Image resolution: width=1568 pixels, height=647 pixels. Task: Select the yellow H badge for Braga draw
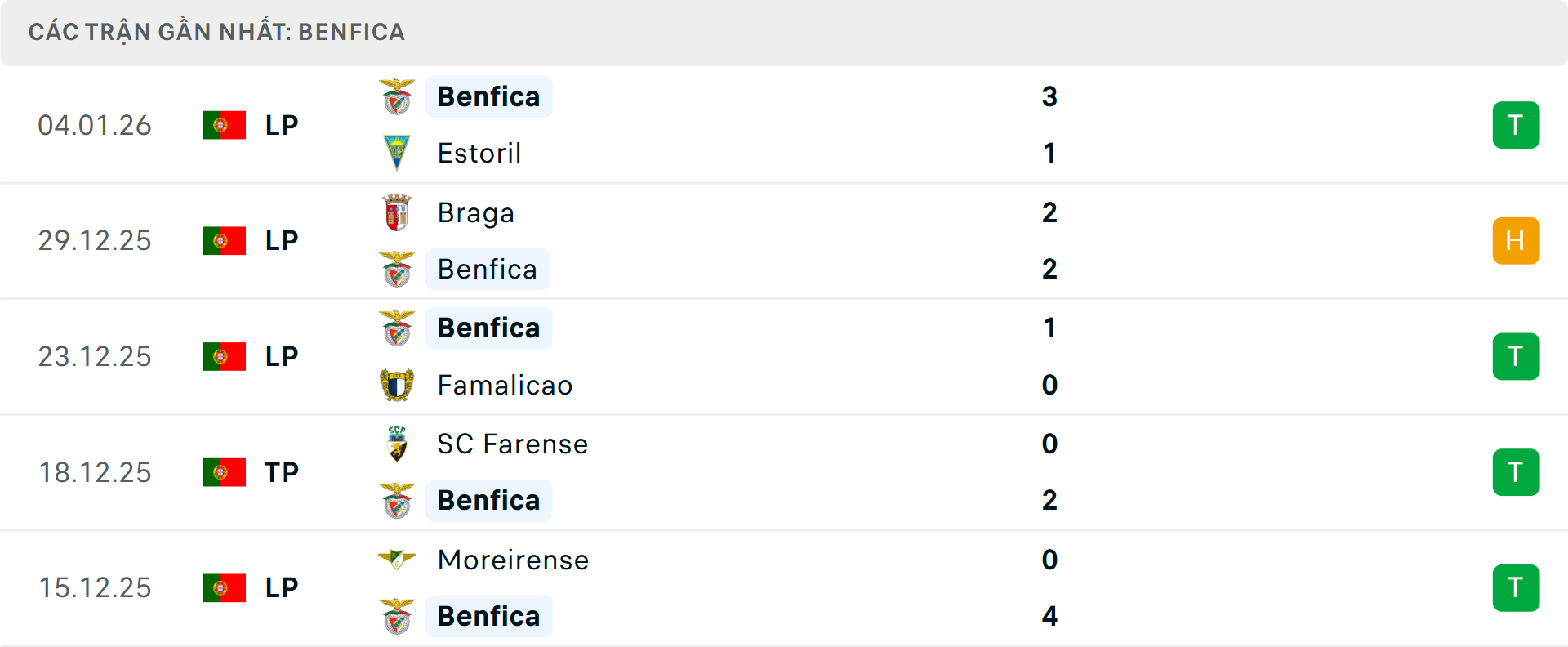pos(1517,240)
